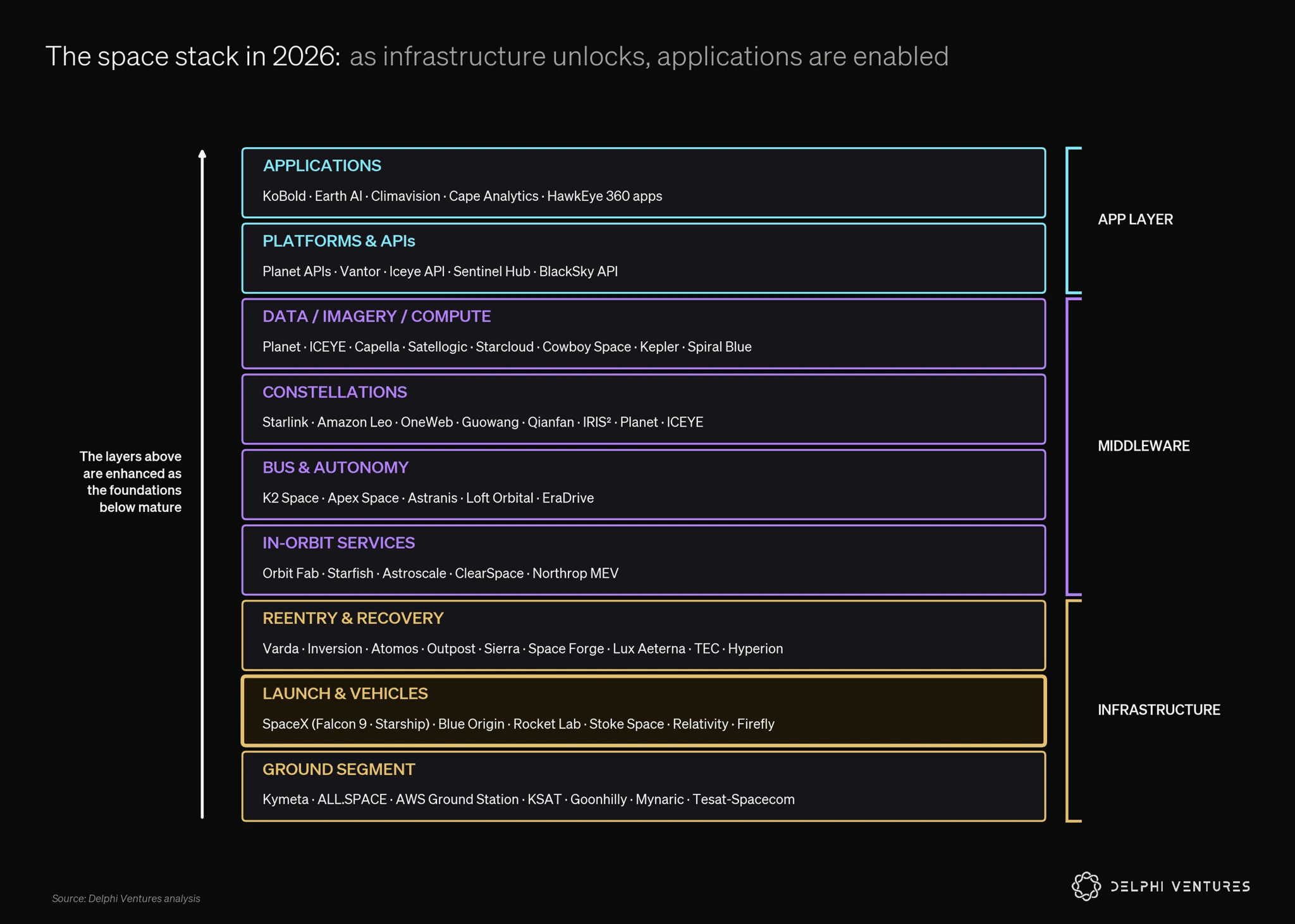Click the 'PLATFORMS & APIs' layer heading
The image size is (1295, 924).
click(x=339, y=241)
